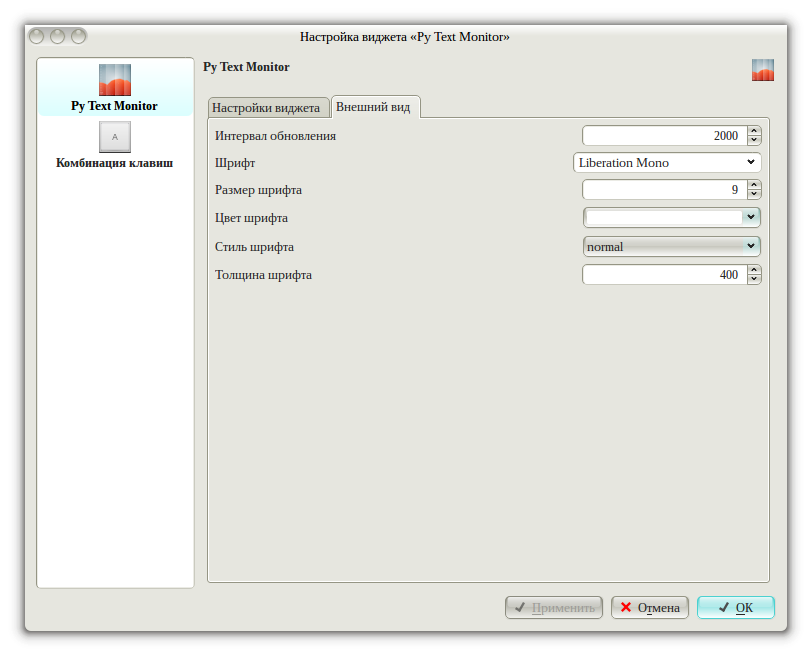Switch to Настройки виджета tab

tap(265, 107)
